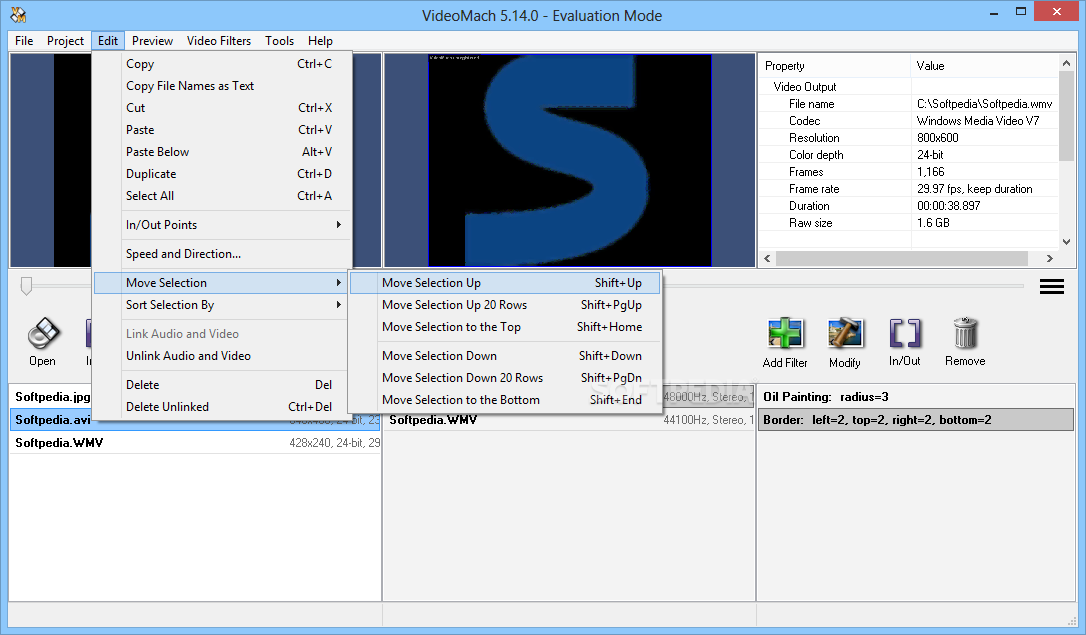The width and height of the screenshot is (1086, 635).
Task: Select the Oil Painting filter row
Action: (x=916, y=397)
